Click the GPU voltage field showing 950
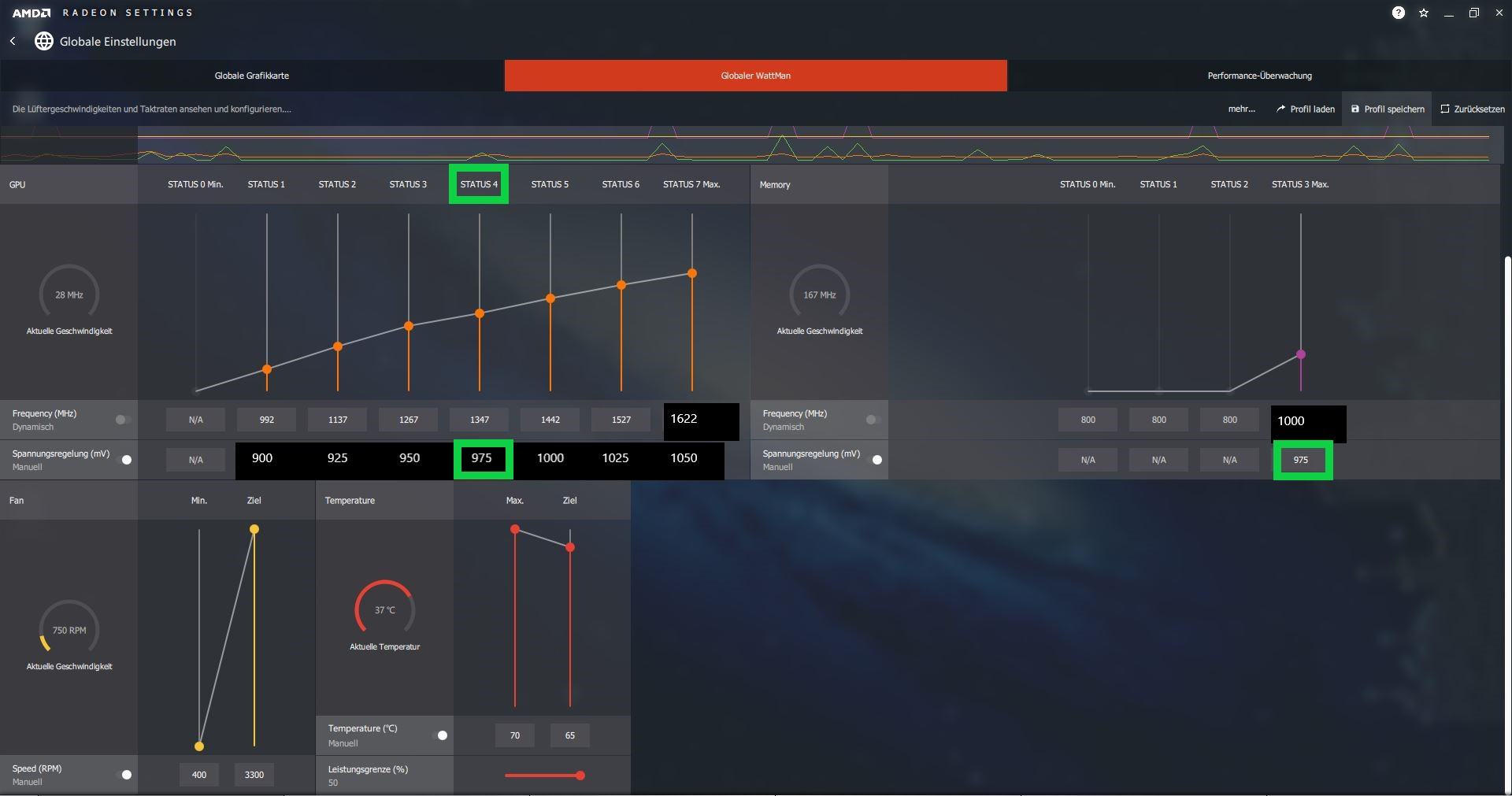The width and height of the screenshot is (1512, 796). pos(409,458)
